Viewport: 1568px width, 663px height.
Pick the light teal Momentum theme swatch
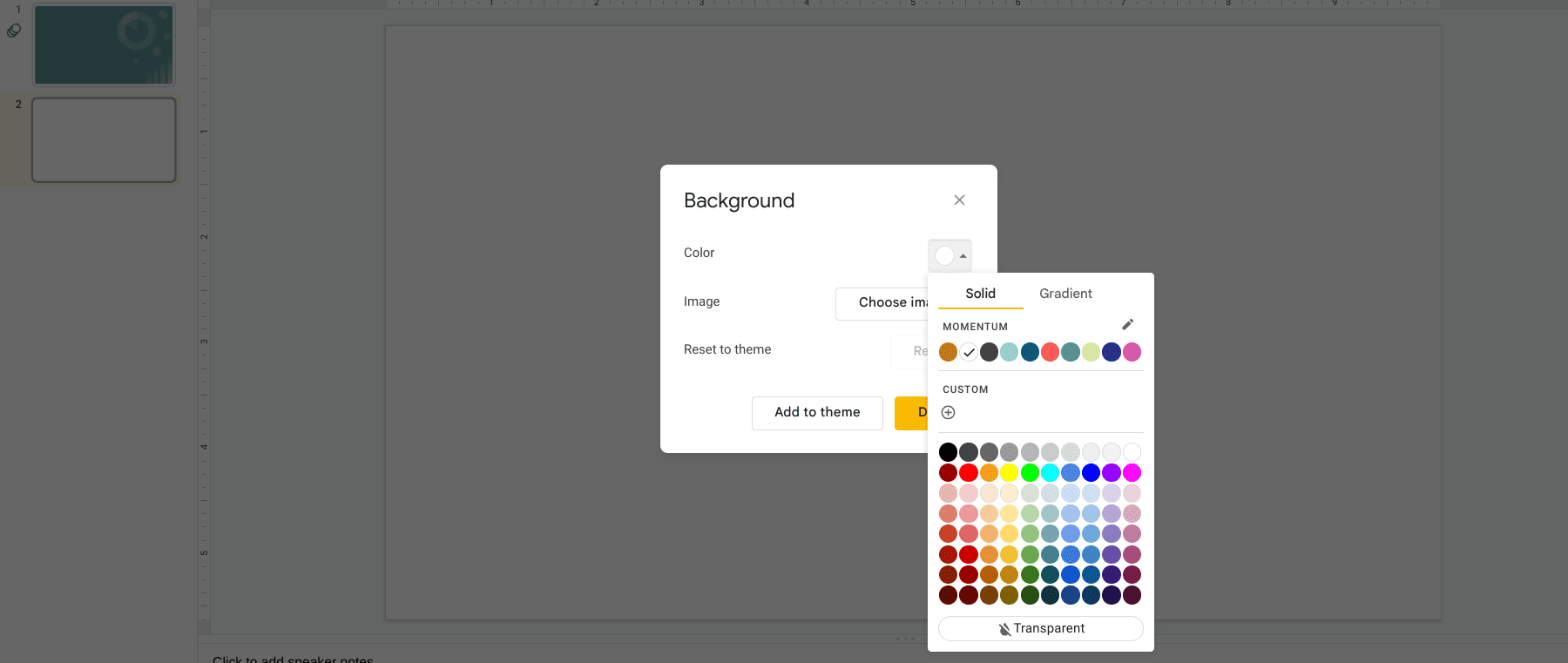coord(1010,352)
